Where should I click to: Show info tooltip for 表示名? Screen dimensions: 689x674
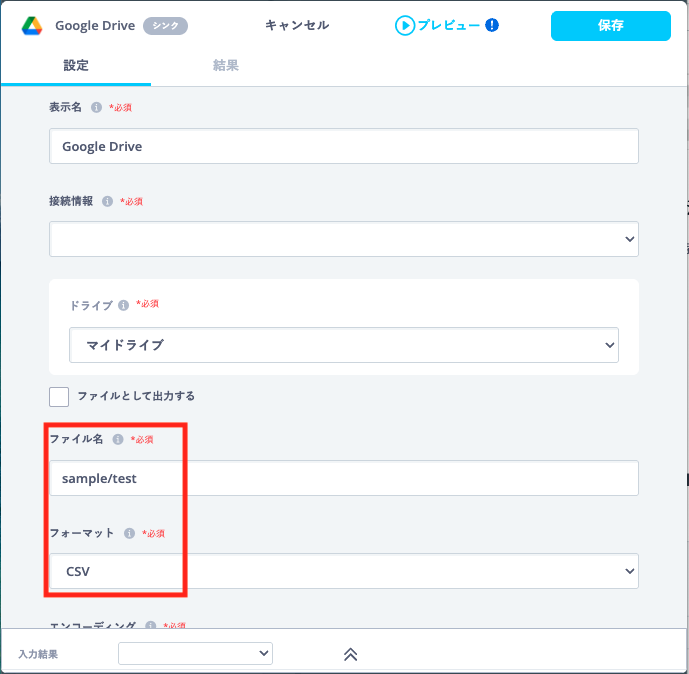pyautogui.click(x=96, y=107)
